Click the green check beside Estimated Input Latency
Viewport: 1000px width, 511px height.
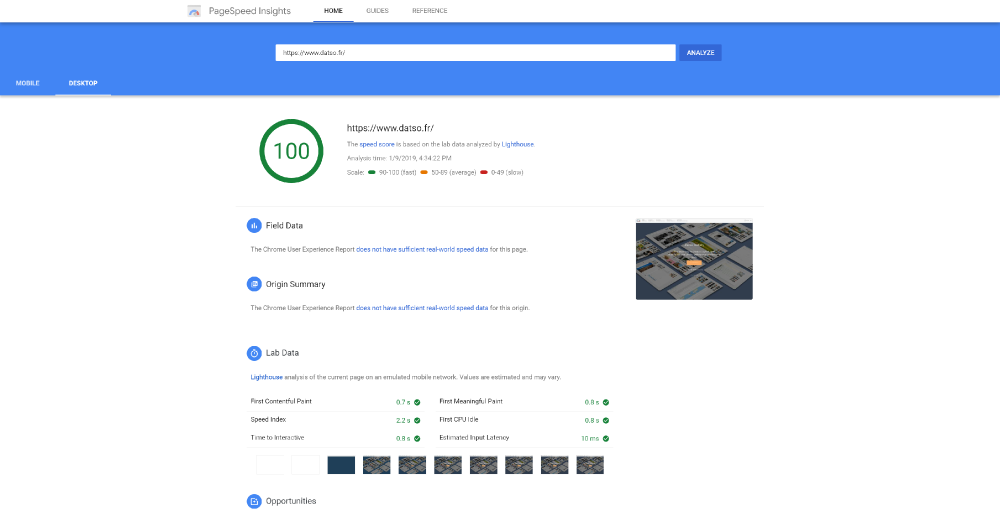[606, 438]
